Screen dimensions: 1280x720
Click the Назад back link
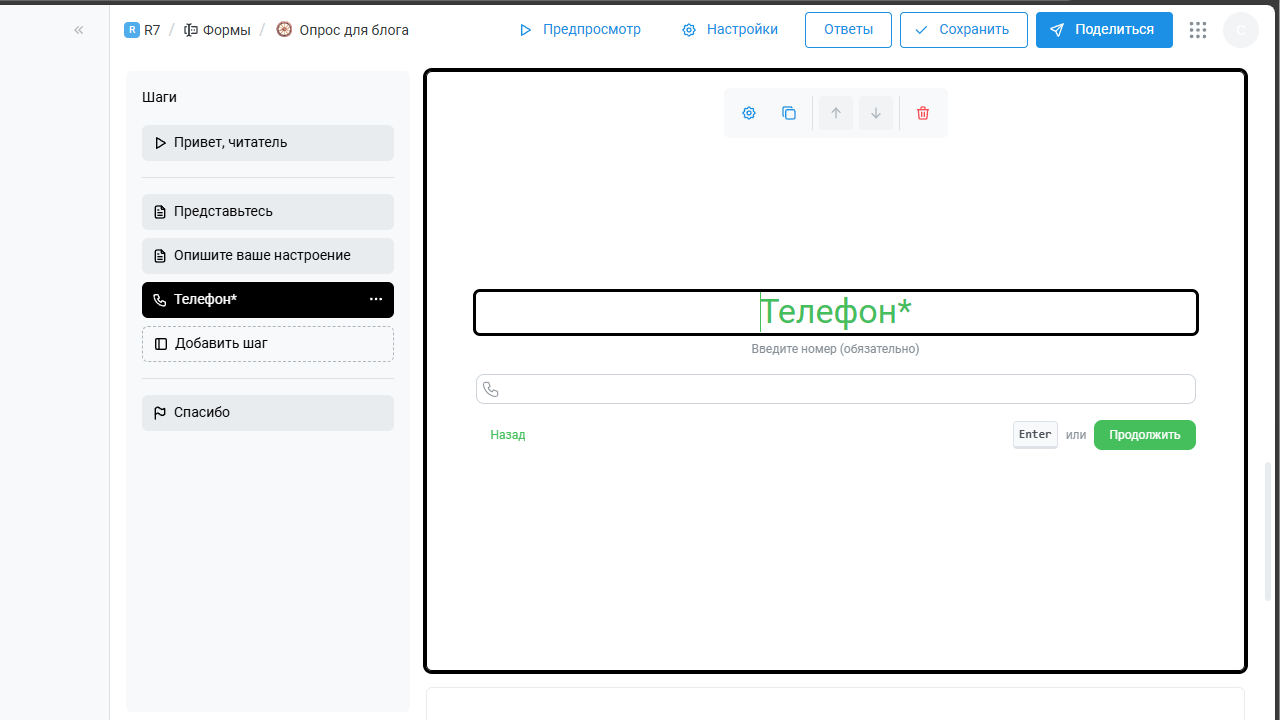(x=508, y=435)
